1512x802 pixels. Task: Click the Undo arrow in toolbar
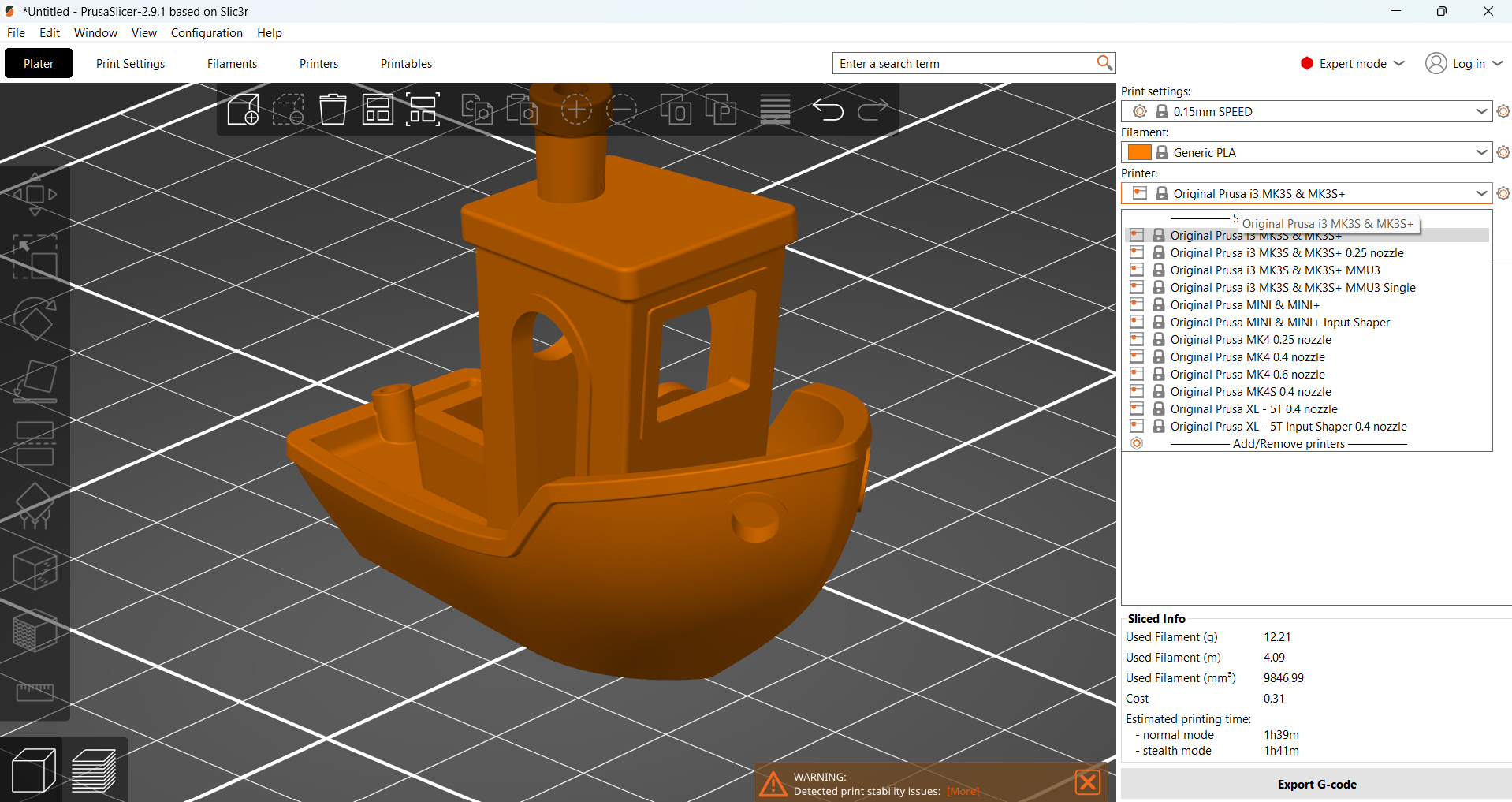click(828, 110)
